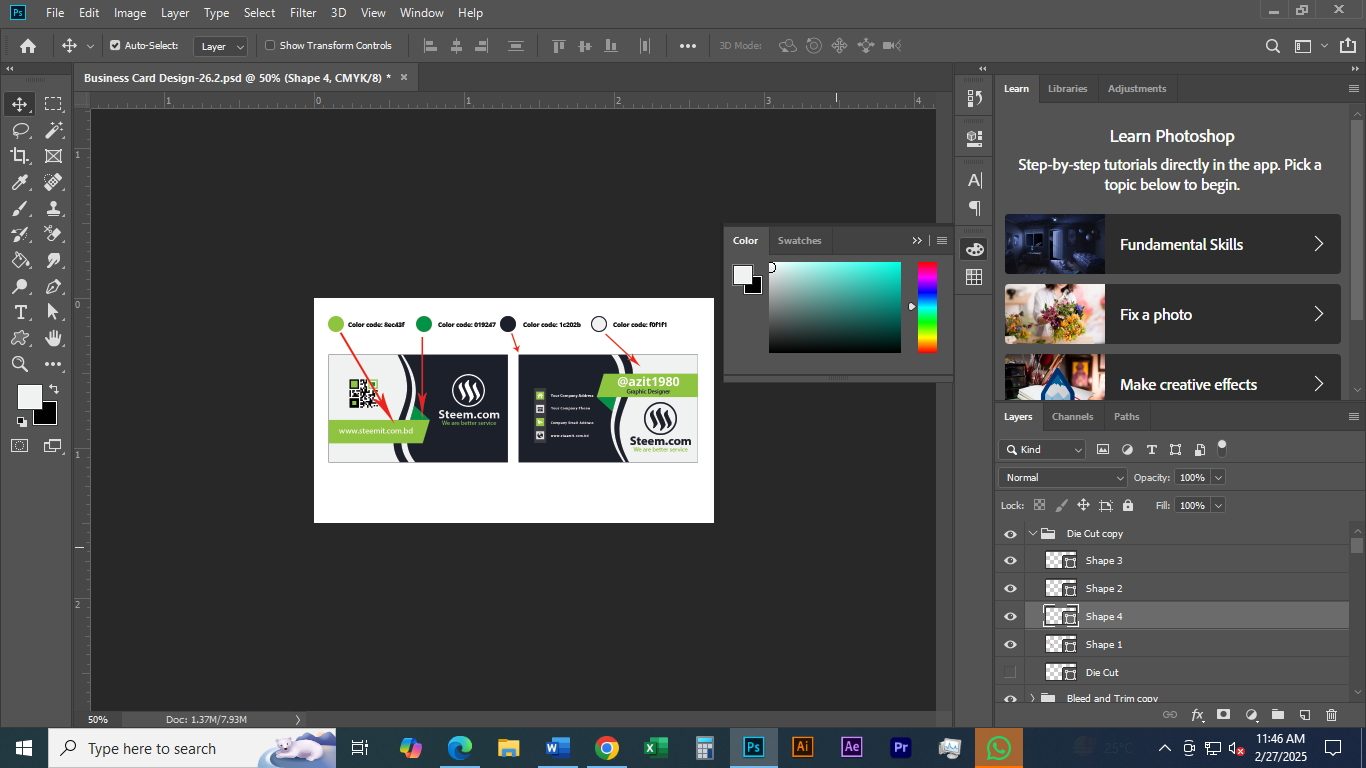Hide the Shape 2 layer

click(x=1010, y=589)
